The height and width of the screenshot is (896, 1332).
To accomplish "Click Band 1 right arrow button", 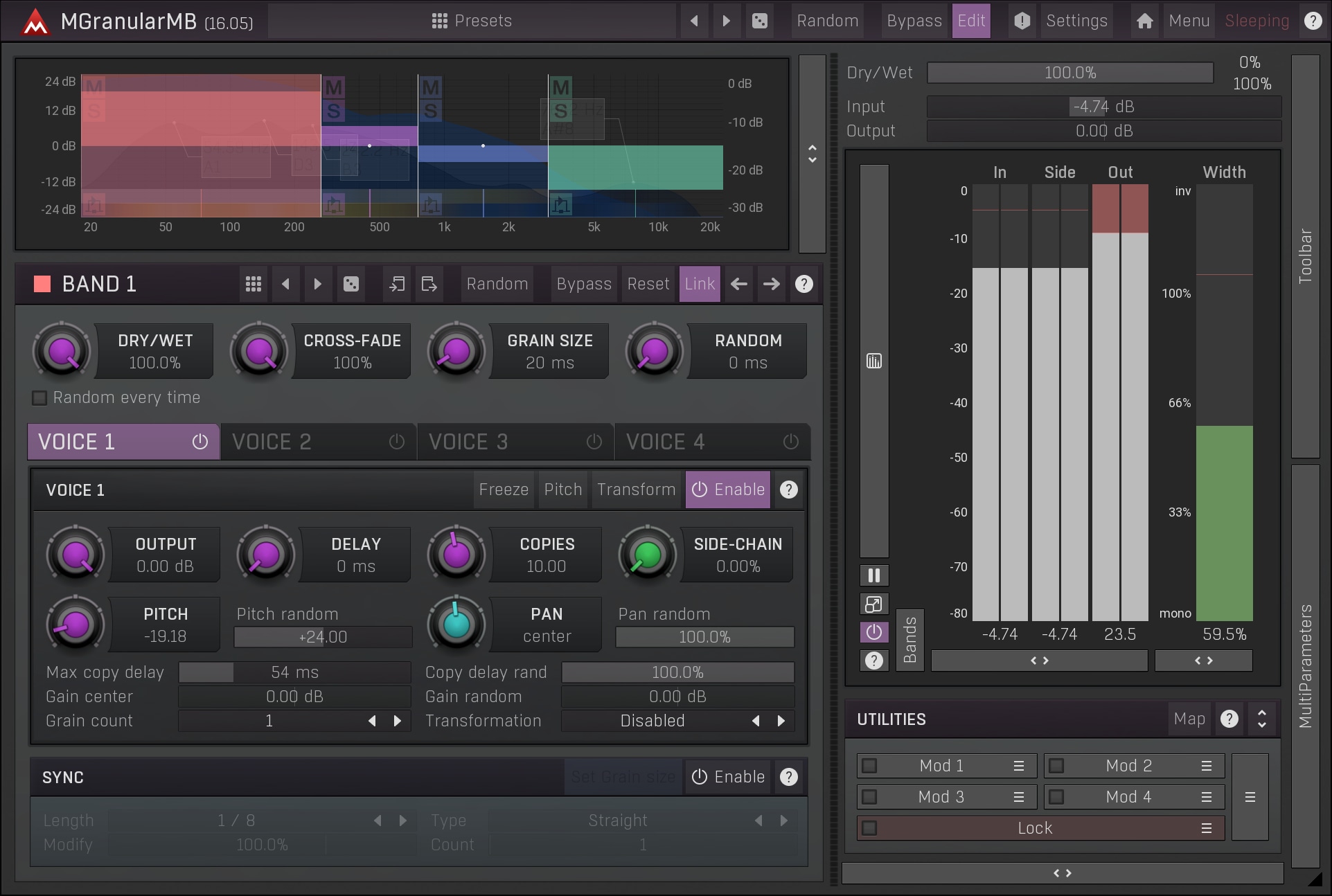I will pyautogui.click(x=771, y=284).
